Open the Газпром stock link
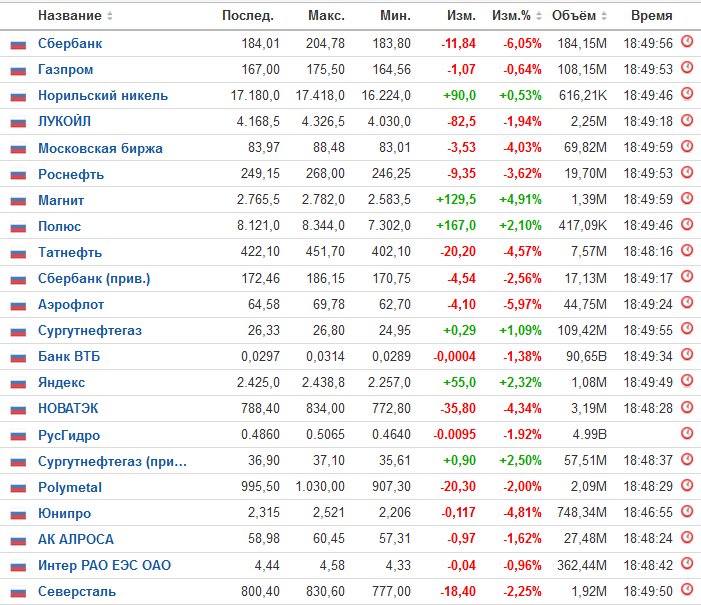Image resolution: width=701 pixels, height=605 pixels. tap(66, 69)
